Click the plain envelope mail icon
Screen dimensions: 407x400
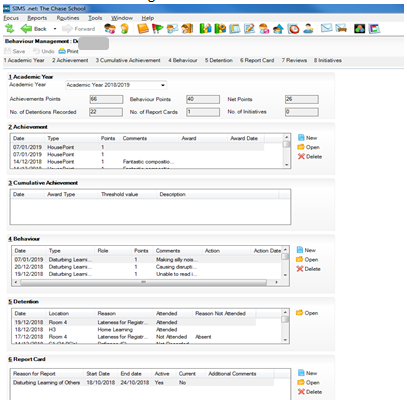pyautogui.click(x=327, y=28)
